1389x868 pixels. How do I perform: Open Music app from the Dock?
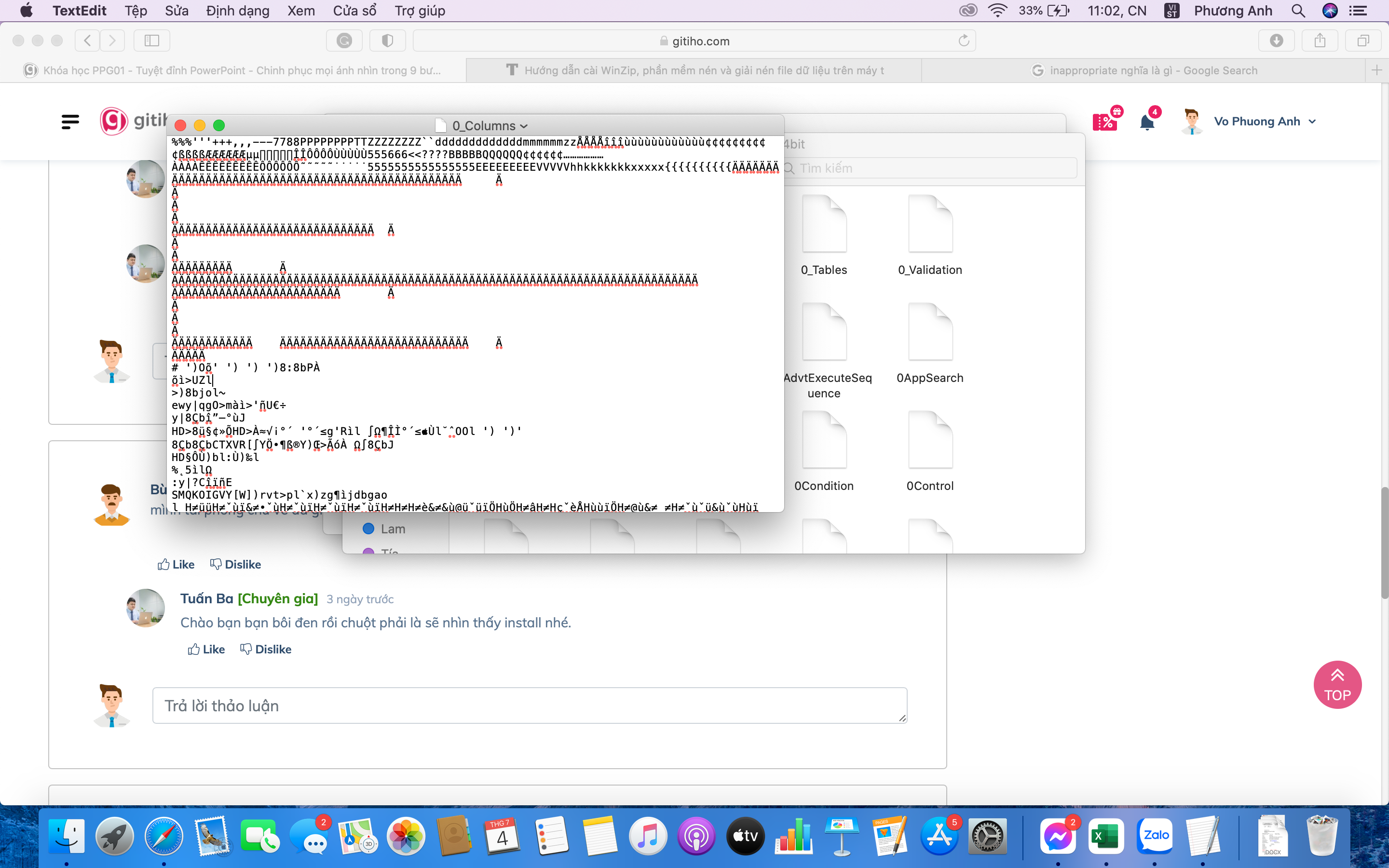pyautogui.click(x=648, y=836)
